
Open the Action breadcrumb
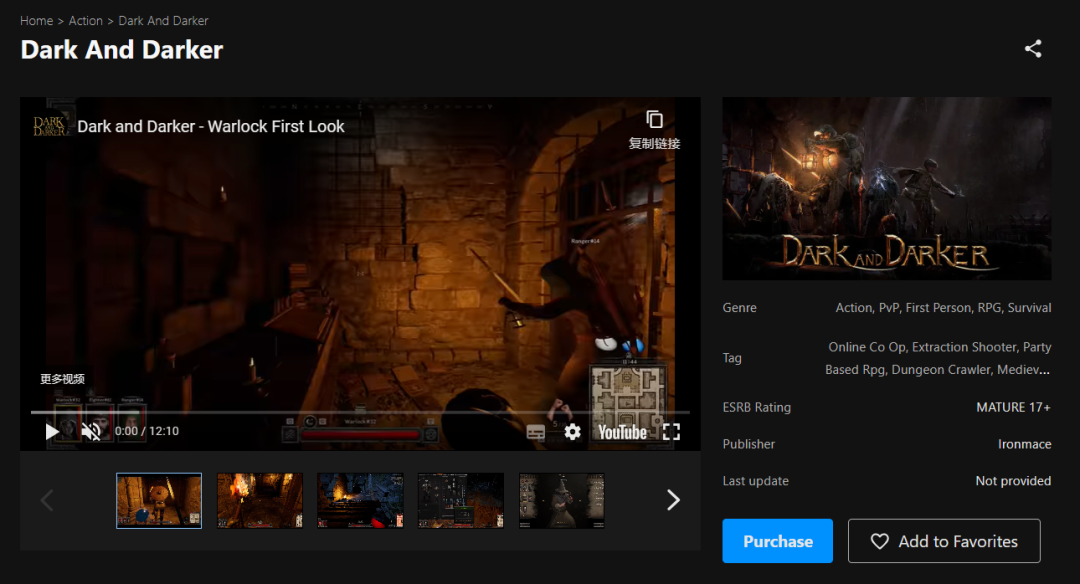coord(85,21)
